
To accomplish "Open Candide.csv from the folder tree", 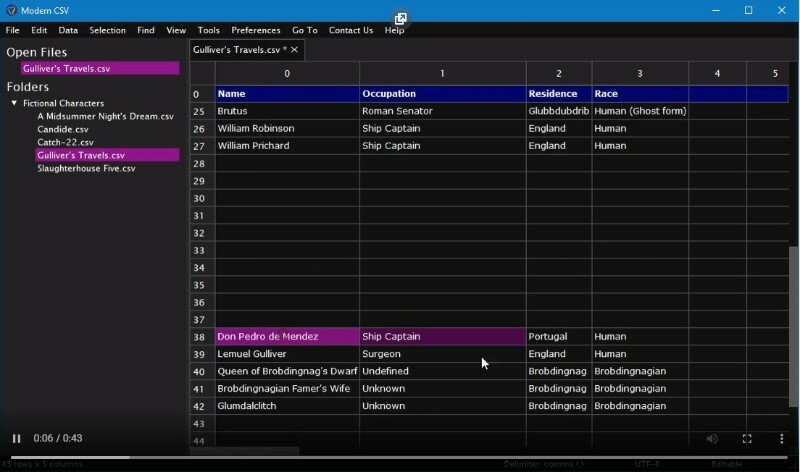I will [63, 129].
